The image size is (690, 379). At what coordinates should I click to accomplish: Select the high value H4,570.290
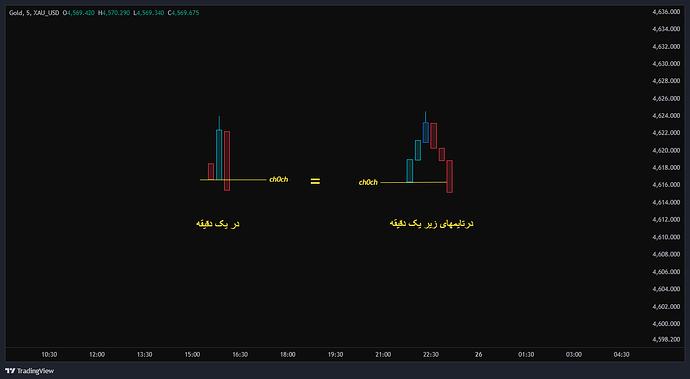pyautogui.click(x=114, y=13)
